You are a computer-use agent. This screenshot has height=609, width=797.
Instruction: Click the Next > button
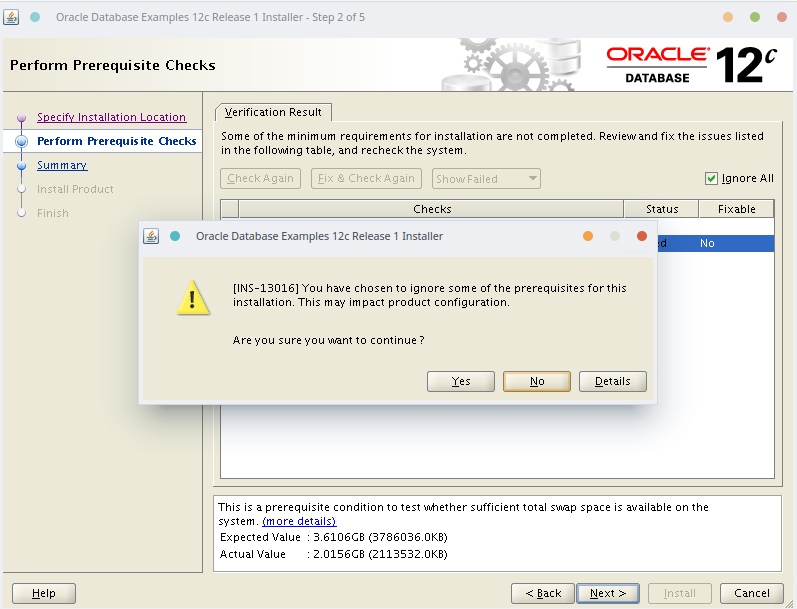click(x=608, y=593)
